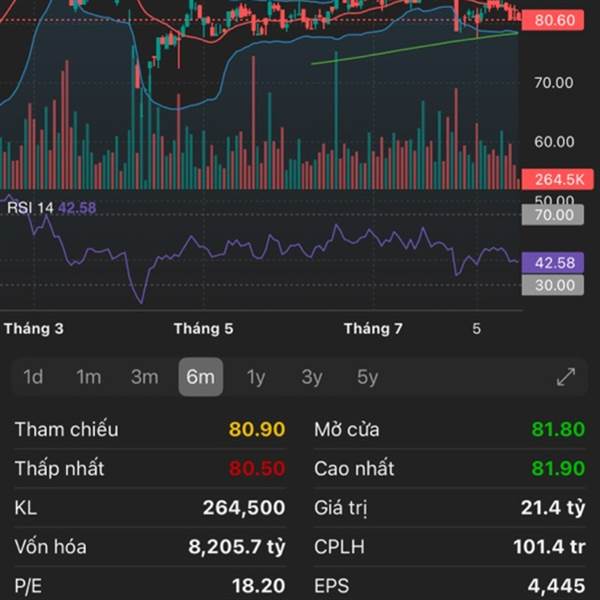
Task: Tap the 80.60 current price label
Action: pyautogui.click(x=553, y=20)
